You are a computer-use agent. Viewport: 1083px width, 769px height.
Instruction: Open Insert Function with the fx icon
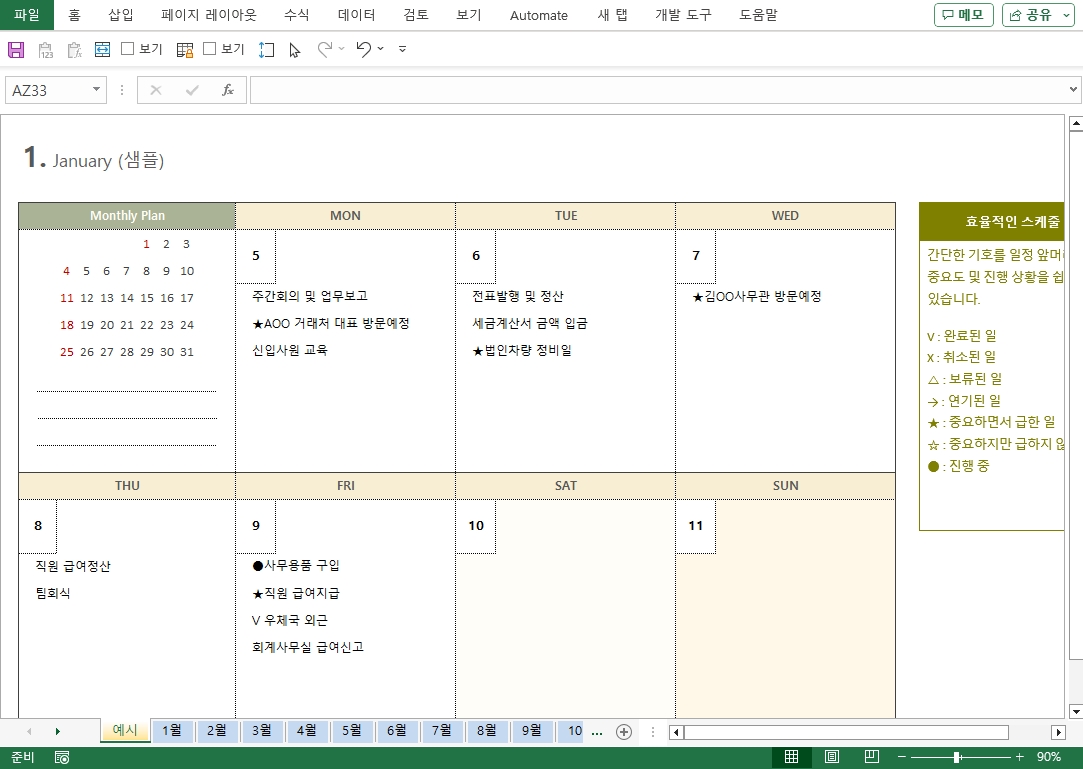[227, 90]
